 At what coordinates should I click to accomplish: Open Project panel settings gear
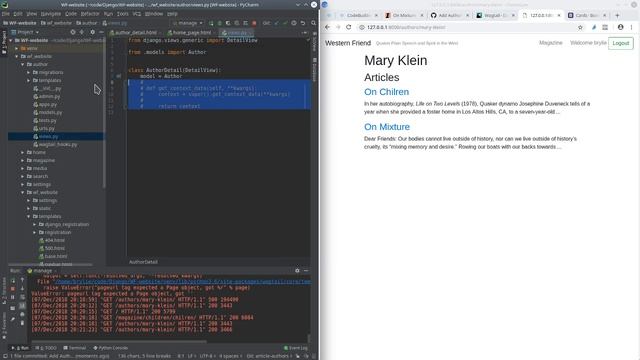(93, 32)
